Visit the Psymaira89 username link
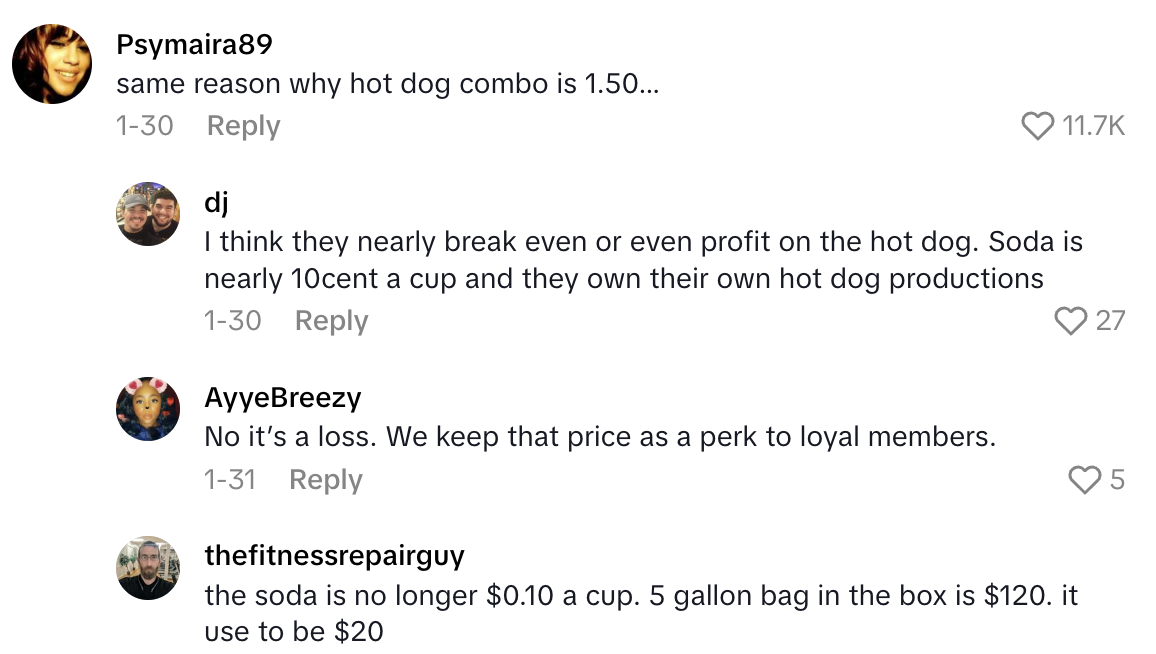Screen dimensions: 1156x654 [x=194, y=45]
